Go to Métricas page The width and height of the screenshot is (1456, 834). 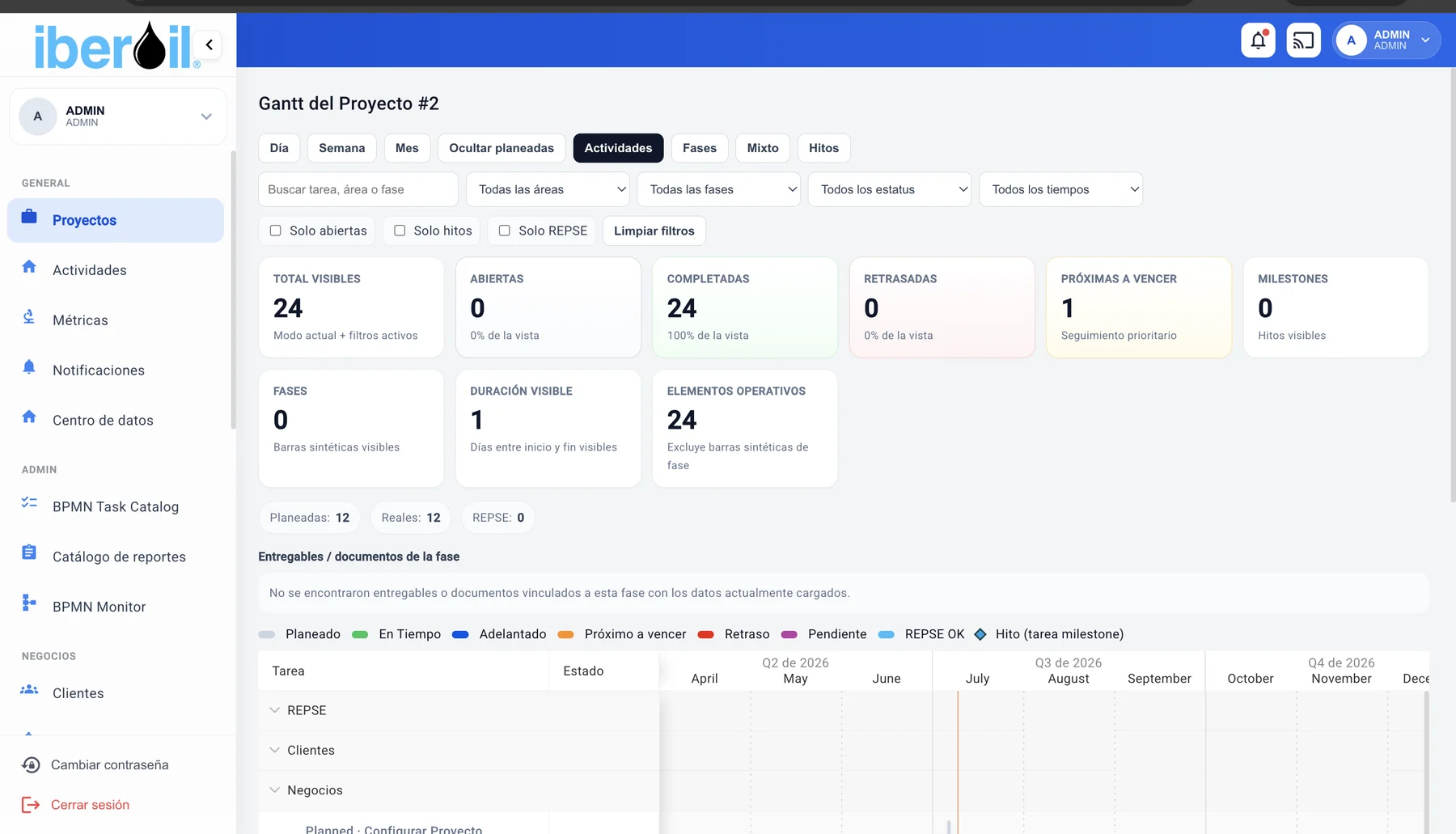click(x=116, y=320)
